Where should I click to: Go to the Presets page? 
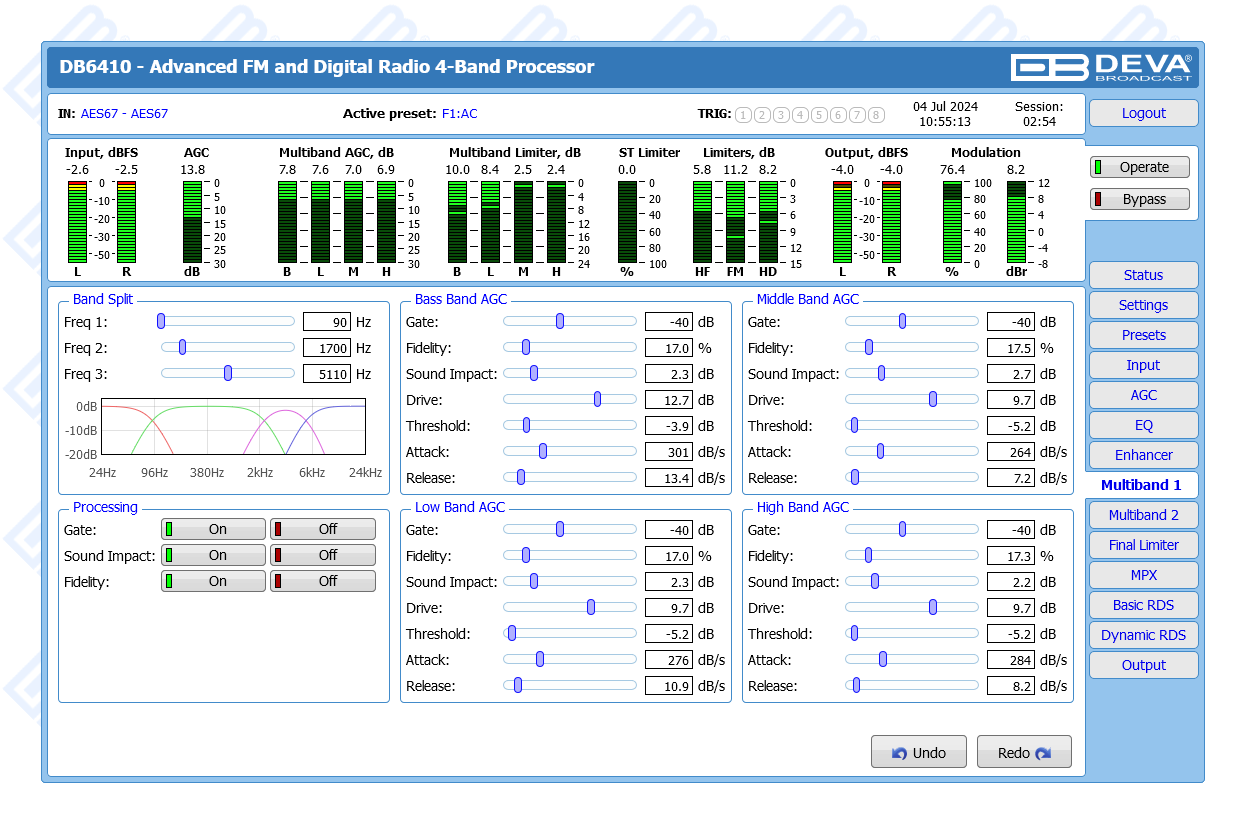point(1143,335)
